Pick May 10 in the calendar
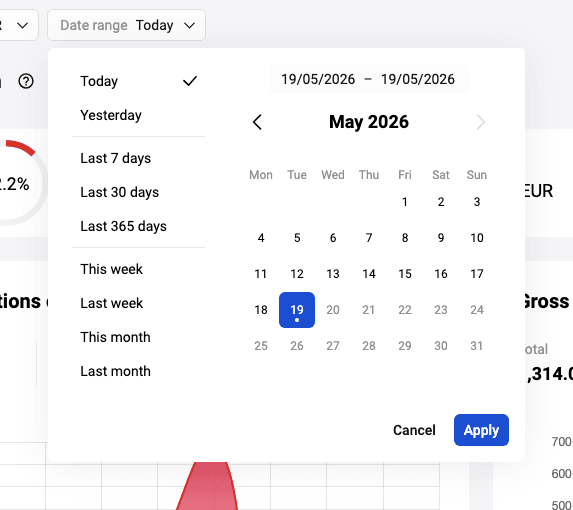Screen dimensions: 573x510 point(477,238)
